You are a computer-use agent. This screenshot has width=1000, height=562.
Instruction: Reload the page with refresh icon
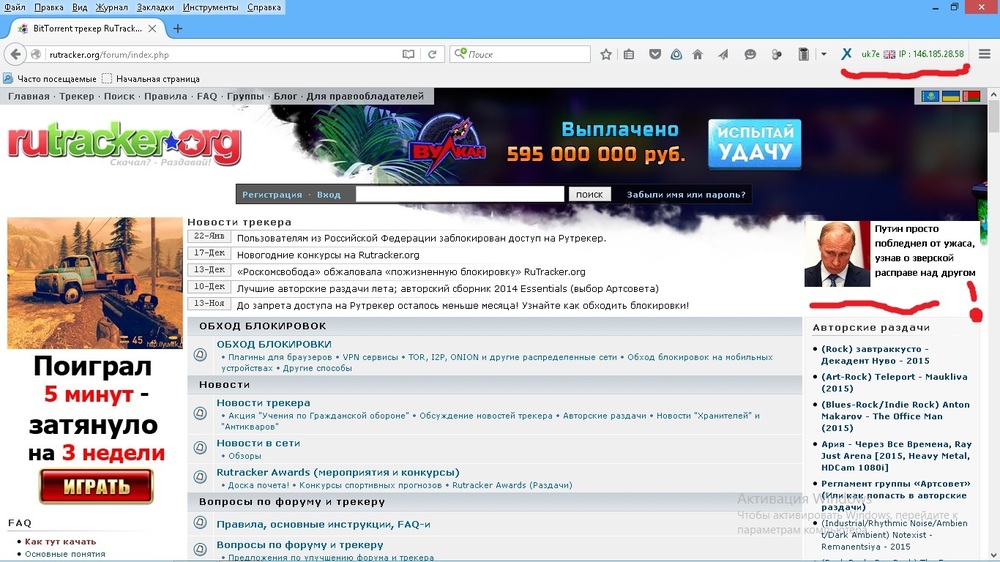point(432,54)
